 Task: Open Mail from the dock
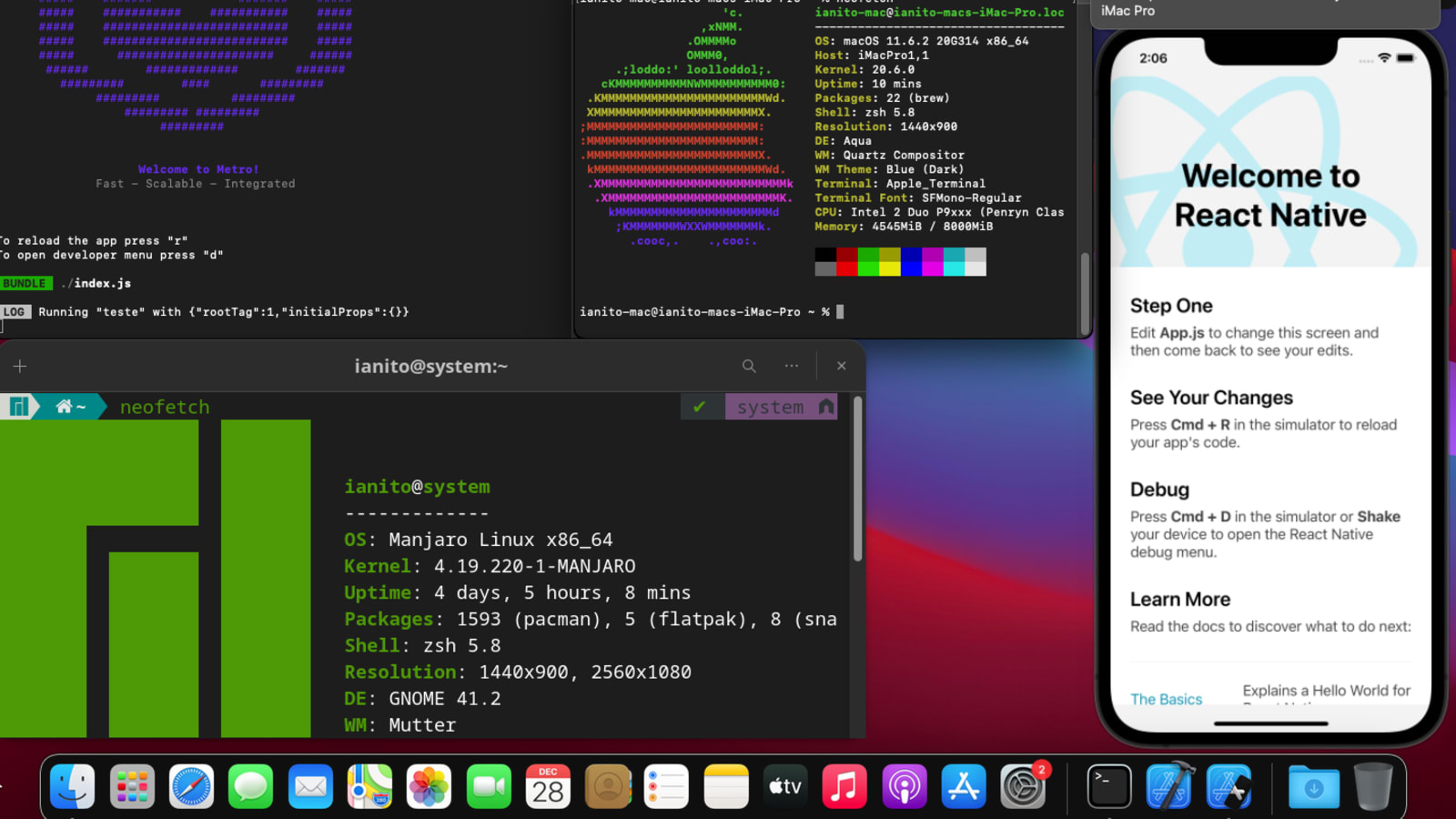[x=310, y=785]
